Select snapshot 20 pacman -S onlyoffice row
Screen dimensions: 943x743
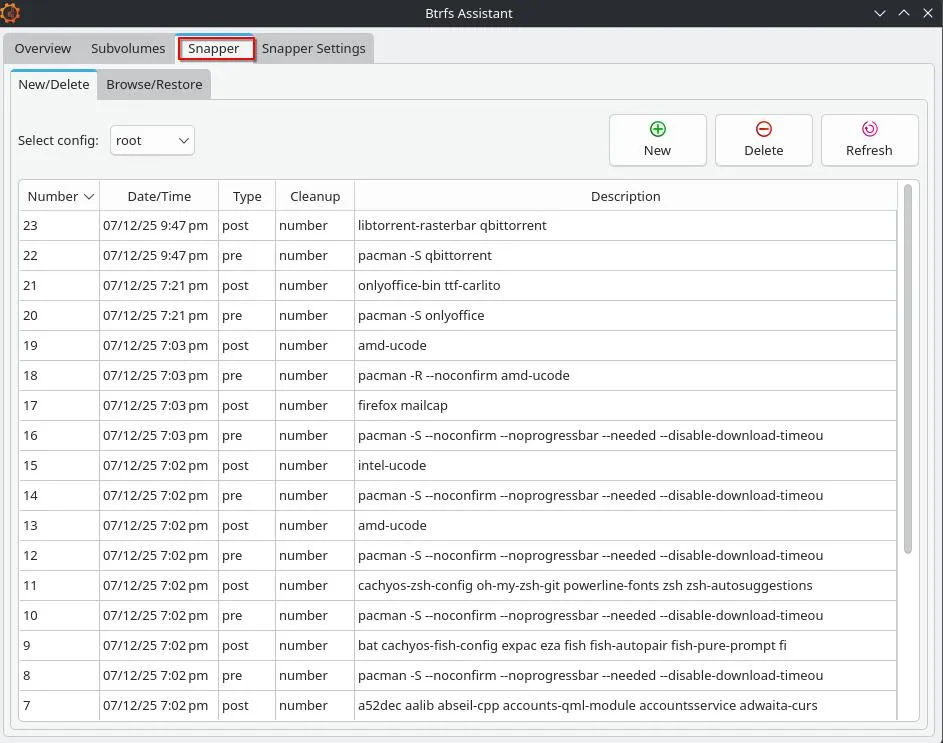click(458, 315)
